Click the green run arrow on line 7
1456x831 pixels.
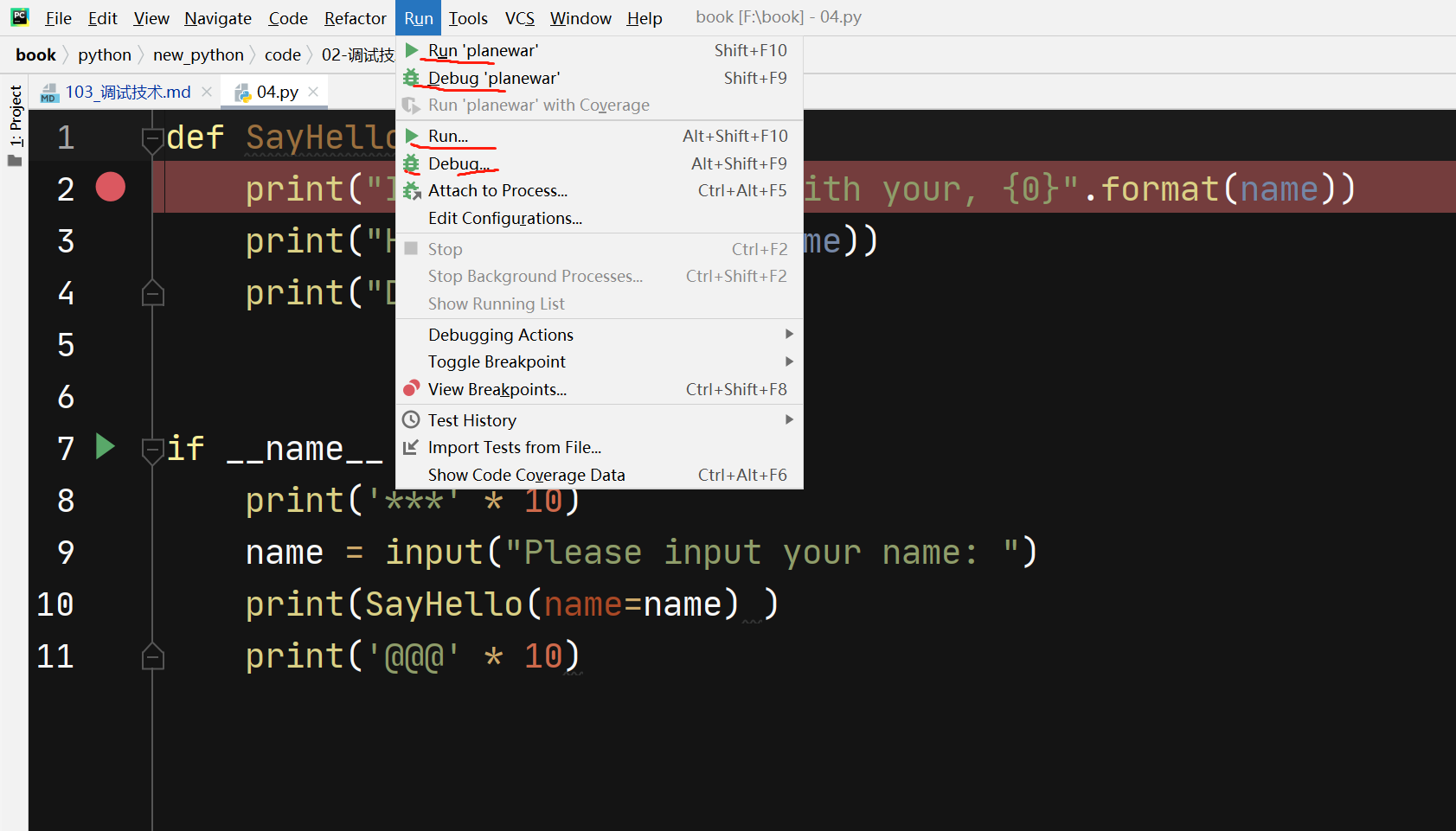click(x=105, y=446)
